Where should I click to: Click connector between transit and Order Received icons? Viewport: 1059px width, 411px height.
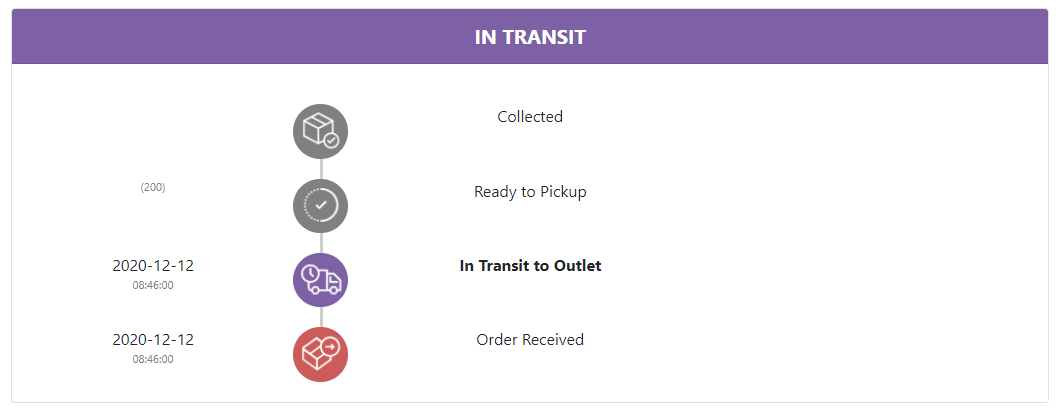point(321,317)
